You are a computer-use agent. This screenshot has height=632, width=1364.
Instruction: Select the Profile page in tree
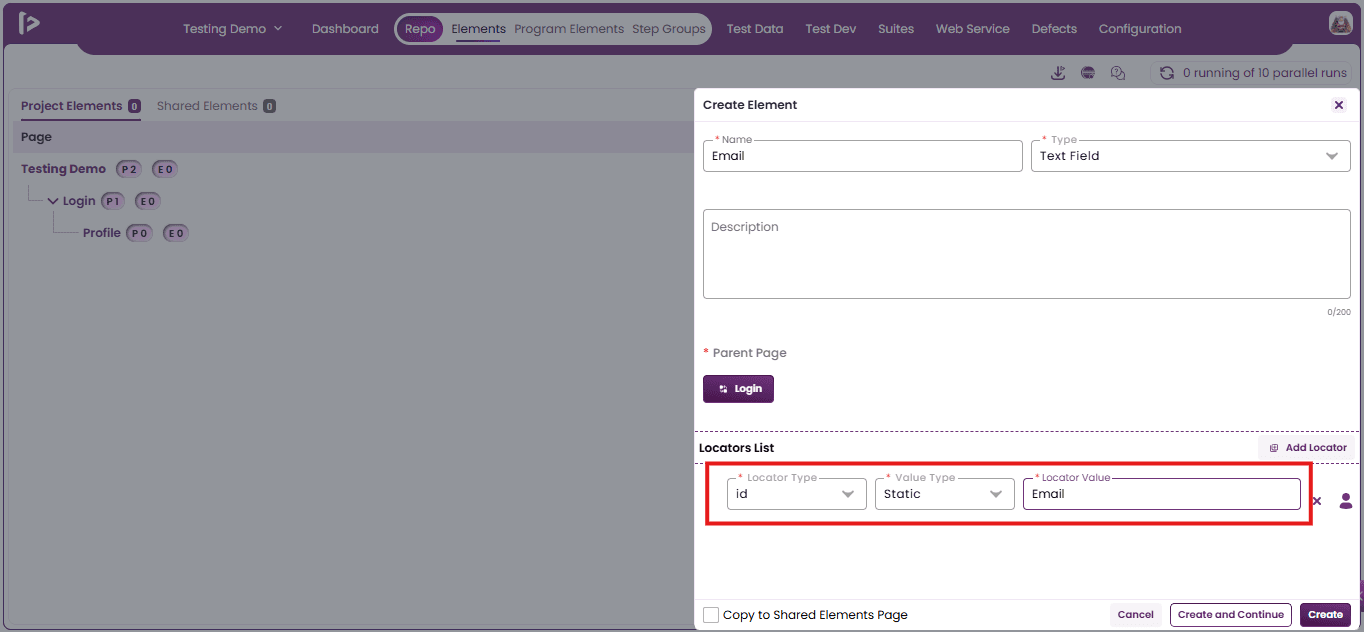click(x=102, y=233)
